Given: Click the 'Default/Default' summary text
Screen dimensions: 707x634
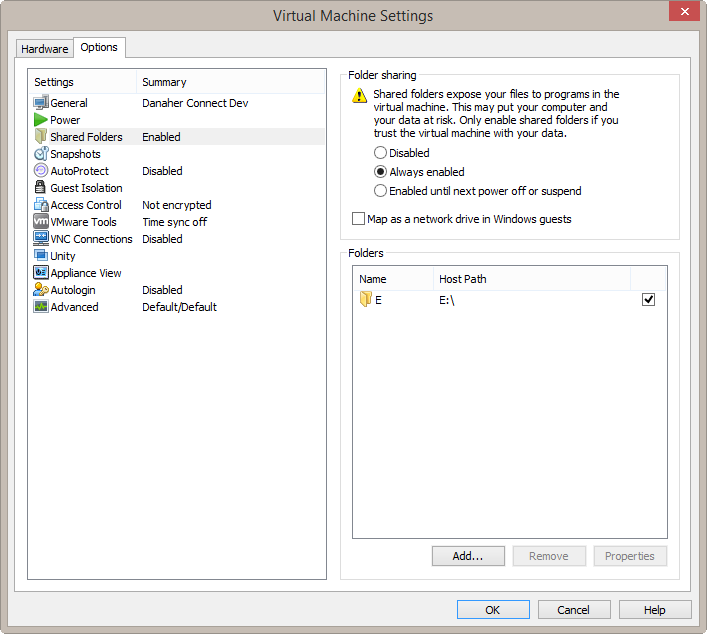Looking at the screenshot, I should point(179,307).
